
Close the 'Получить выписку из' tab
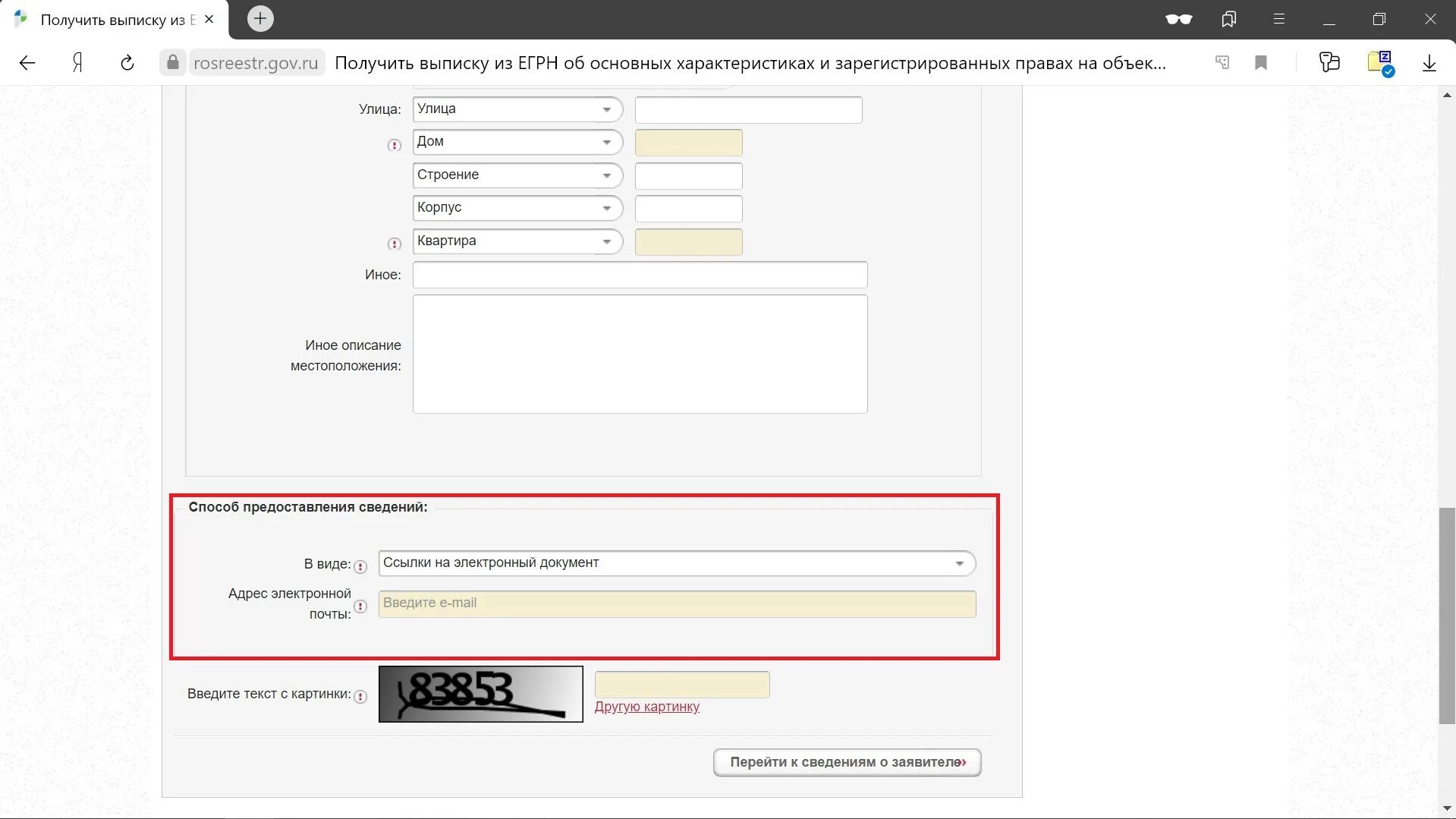pos(209,19)
